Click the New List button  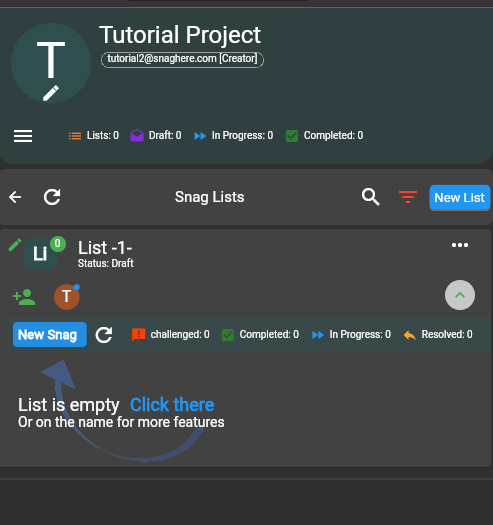[x=460, y=198]
